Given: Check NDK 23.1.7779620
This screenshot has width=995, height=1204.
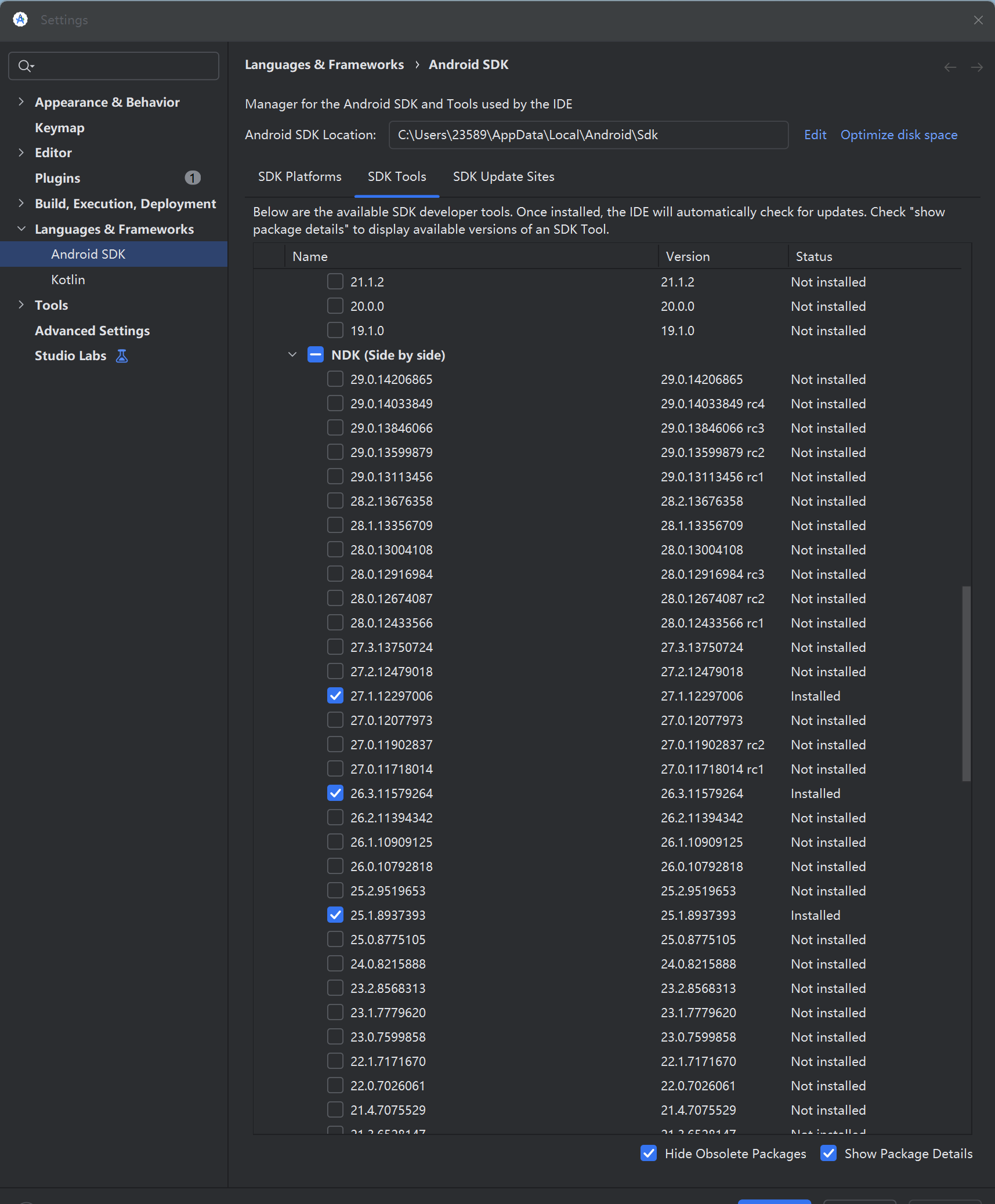Looking at the screenshot, I should (x=335, y=1013).
